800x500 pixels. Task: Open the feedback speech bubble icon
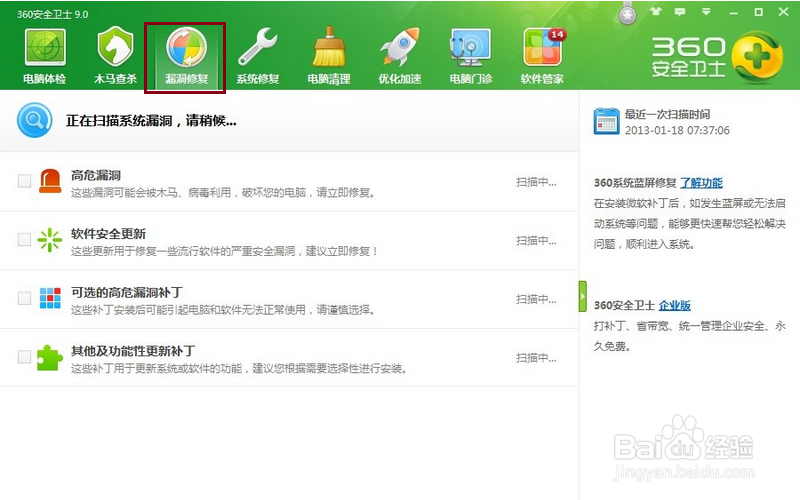(x=680, y=12)
